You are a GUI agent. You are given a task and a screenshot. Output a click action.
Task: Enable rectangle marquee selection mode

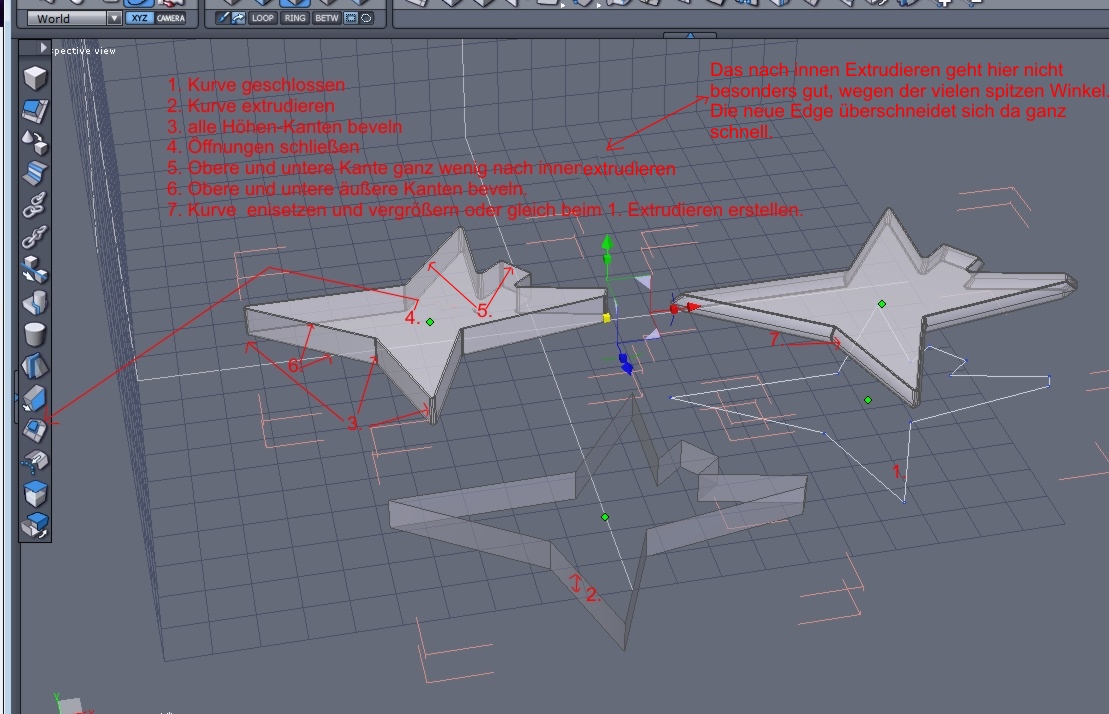pyautogui.click(x=351, y=18)
